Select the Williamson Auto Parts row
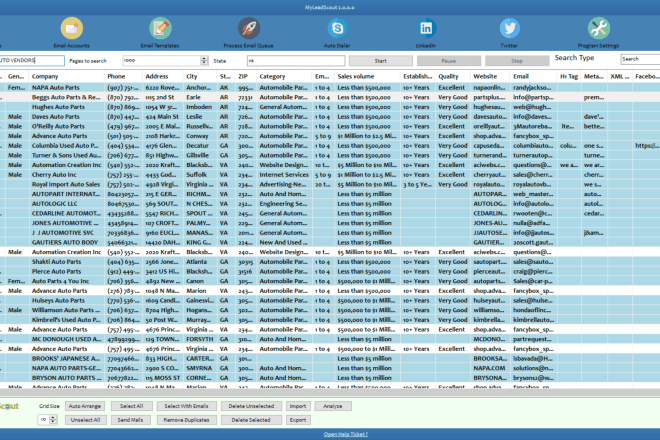The height and width of the screenshot is (440, 660). pos(330,310)
